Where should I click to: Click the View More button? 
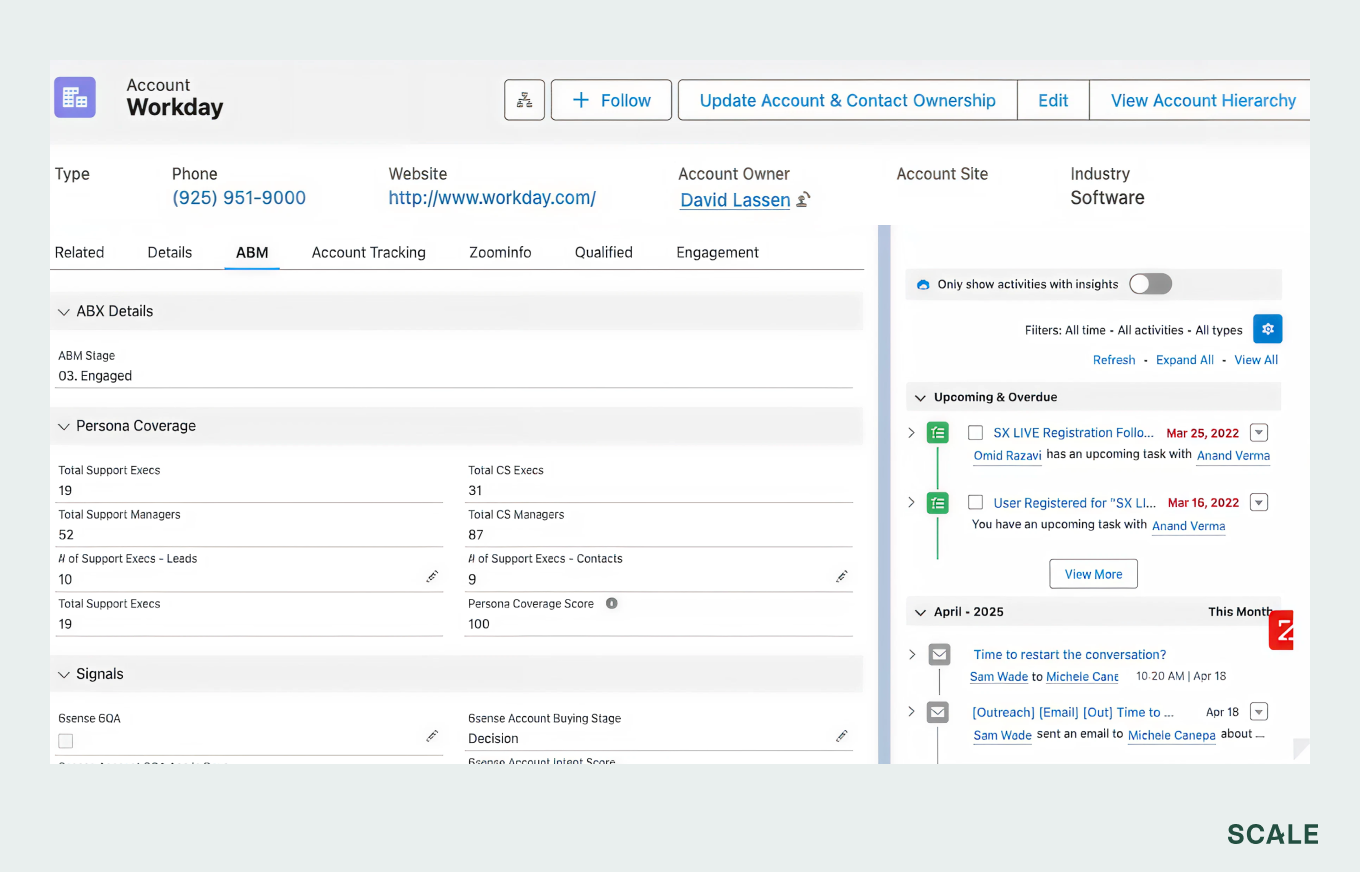click(x=1093, y=574)
